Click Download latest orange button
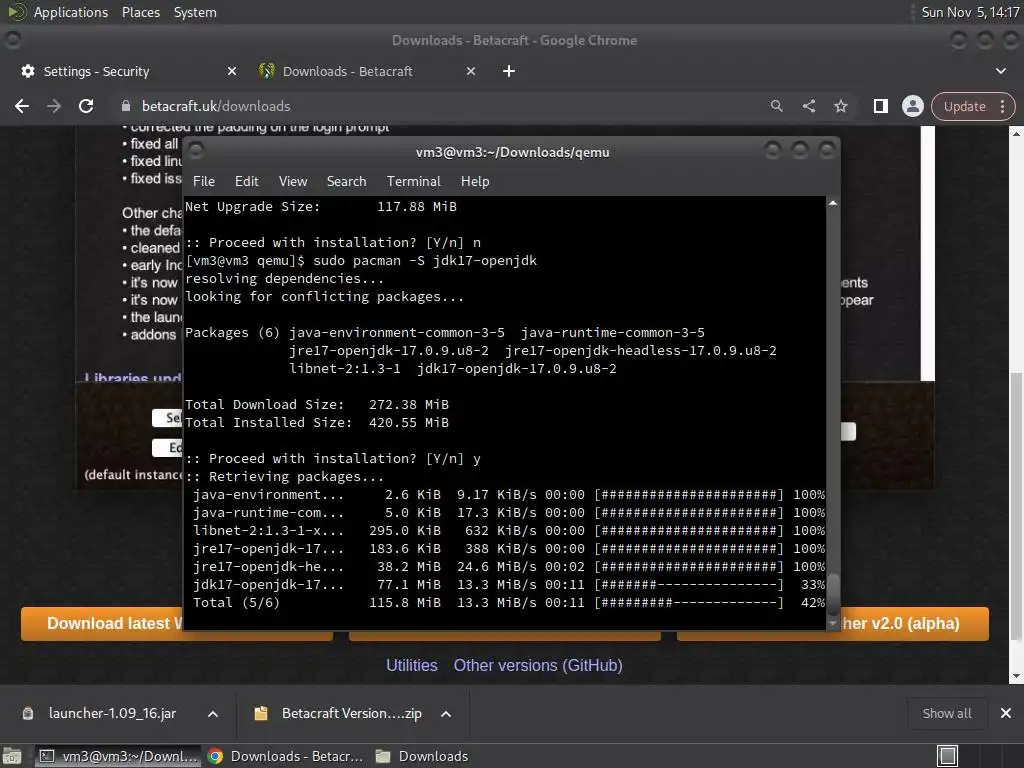Screen dimensions: 1024x768 (x=102, y=624)
